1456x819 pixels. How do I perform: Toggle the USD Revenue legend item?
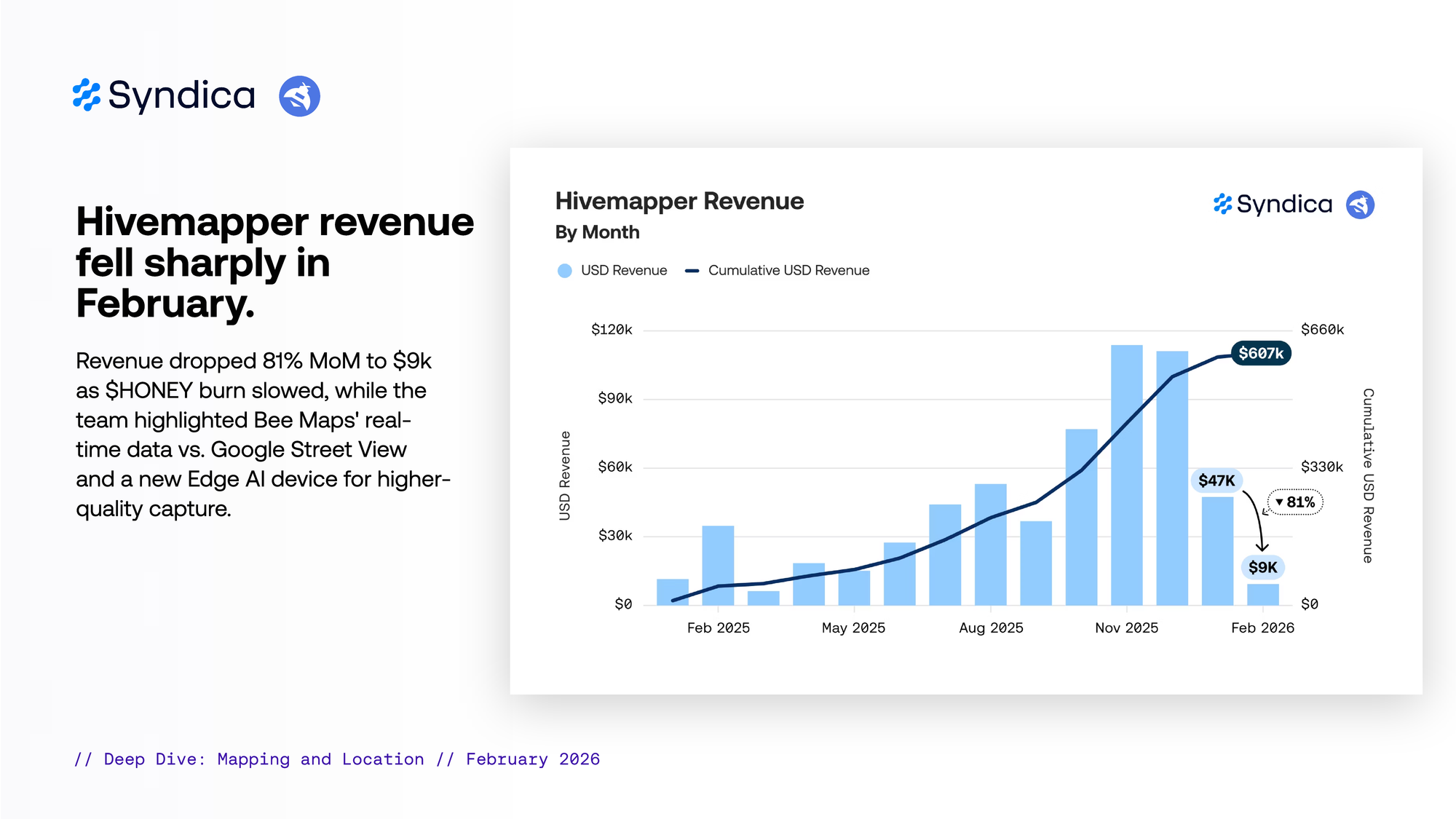click(623, 270)
